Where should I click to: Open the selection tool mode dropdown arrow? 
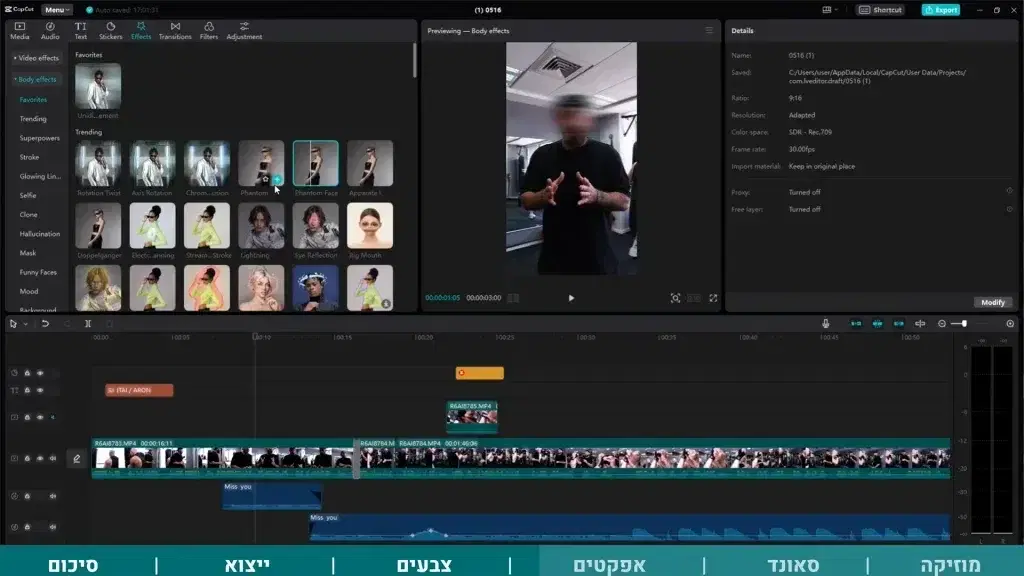25,324
